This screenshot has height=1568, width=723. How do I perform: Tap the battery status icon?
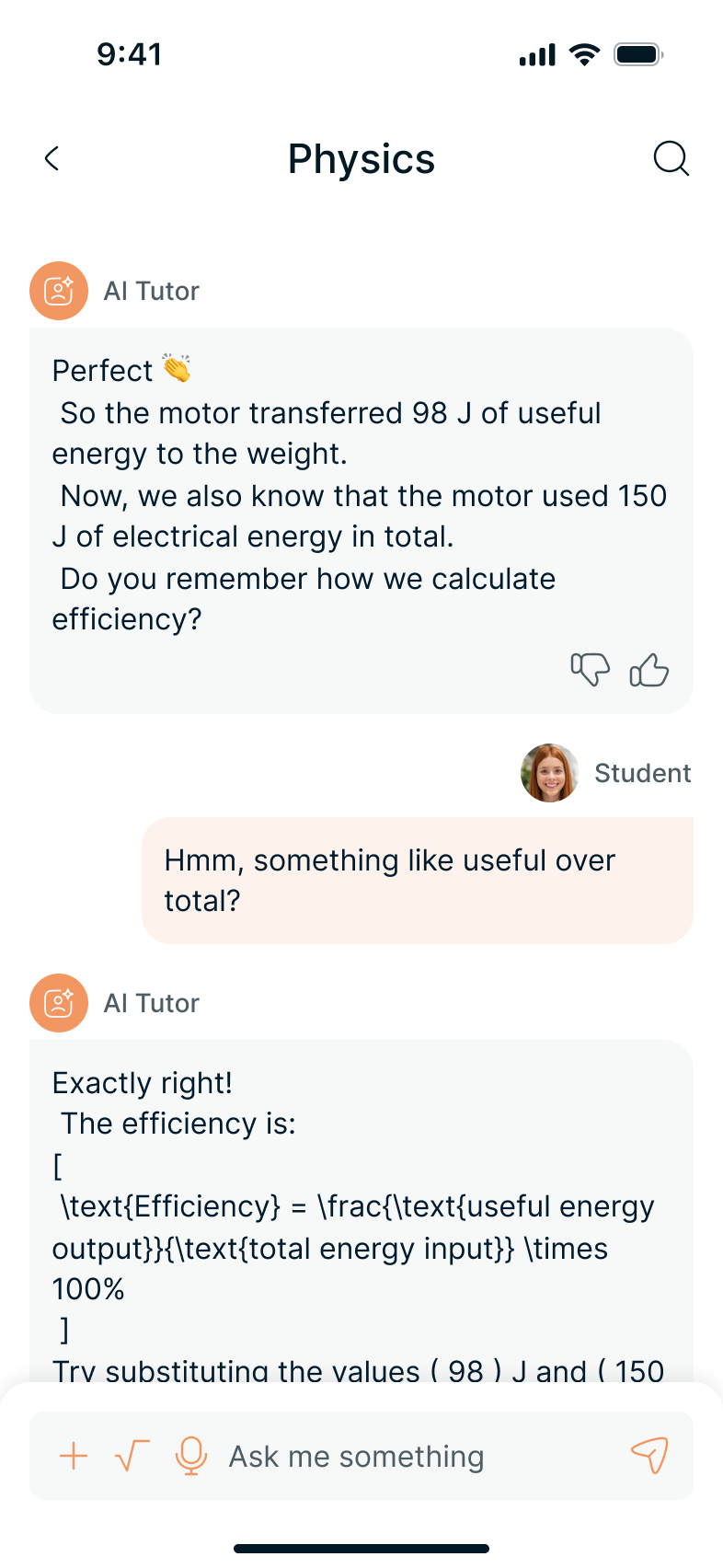pyautogui.click(x=638, y=54)
